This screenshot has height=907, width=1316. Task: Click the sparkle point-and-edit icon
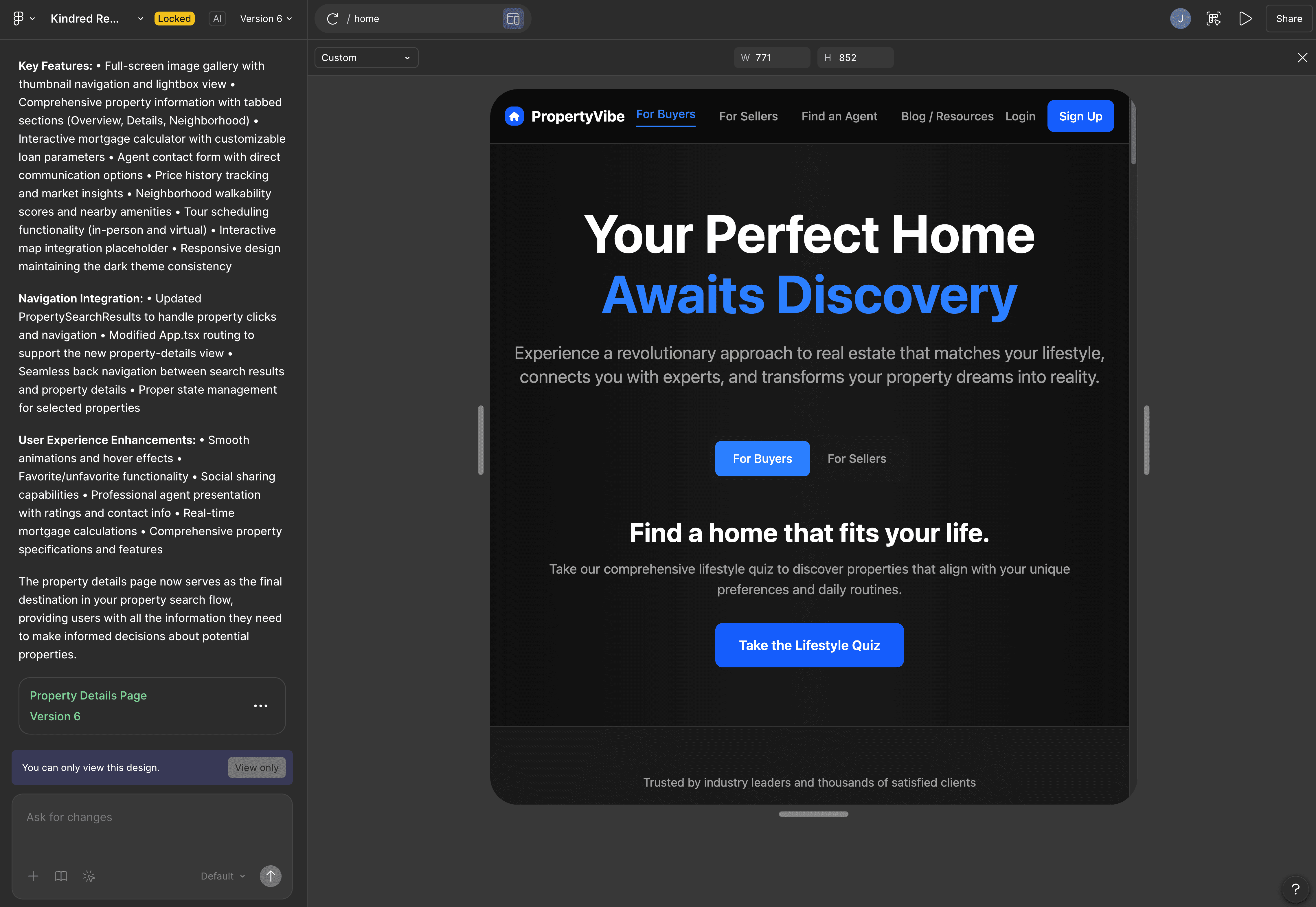coord(89,876)
